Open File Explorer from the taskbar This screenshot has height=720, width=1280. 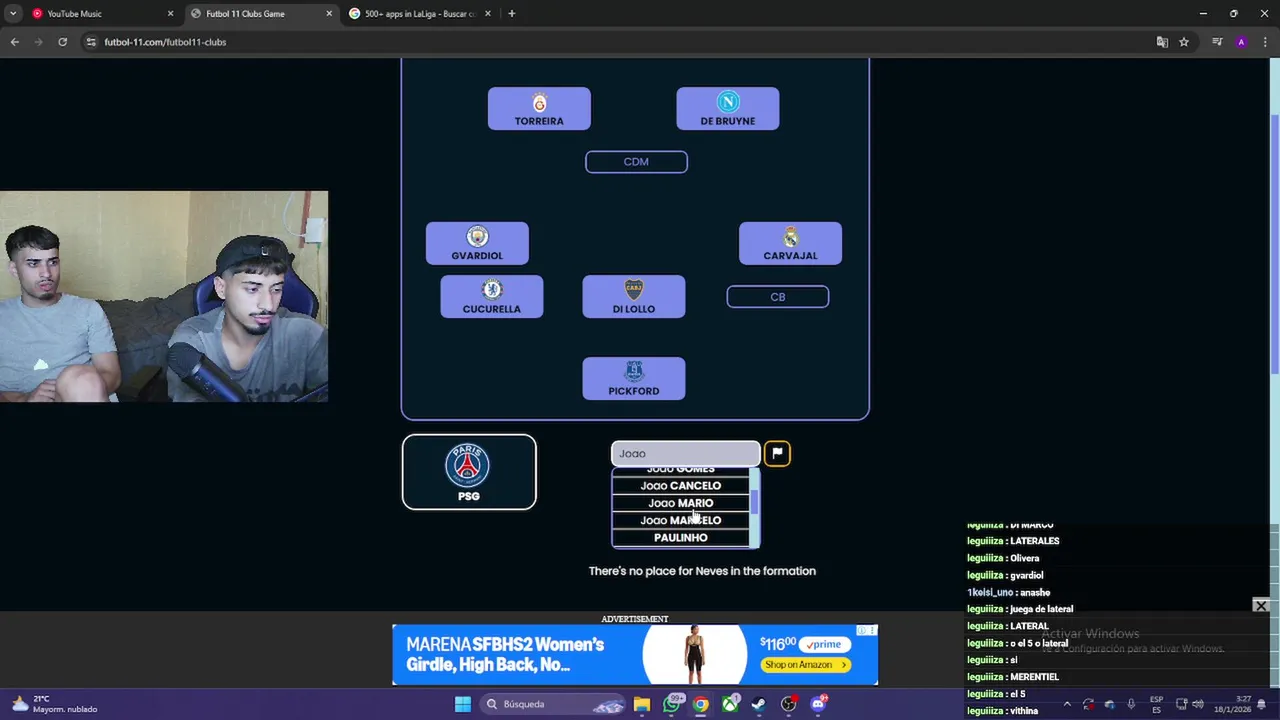point(642,704)
